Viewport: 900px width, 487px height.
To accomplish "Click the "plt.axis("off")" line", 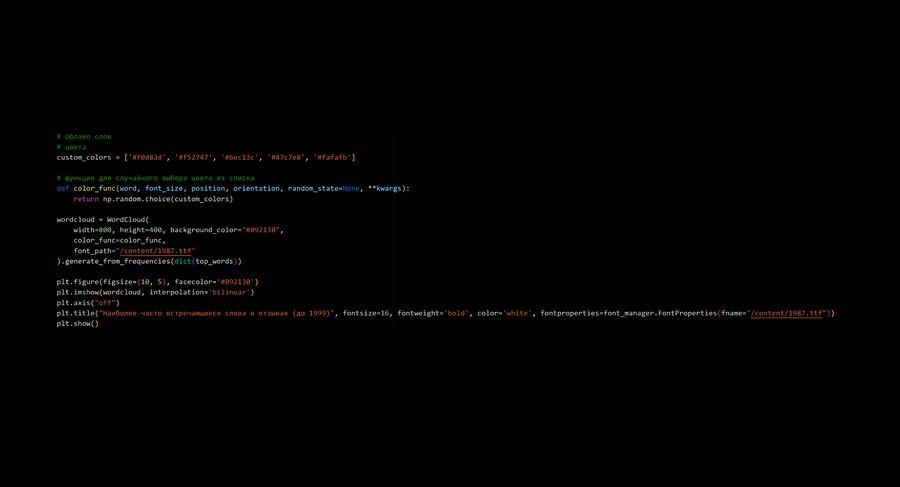I will (x=88, y=303).
